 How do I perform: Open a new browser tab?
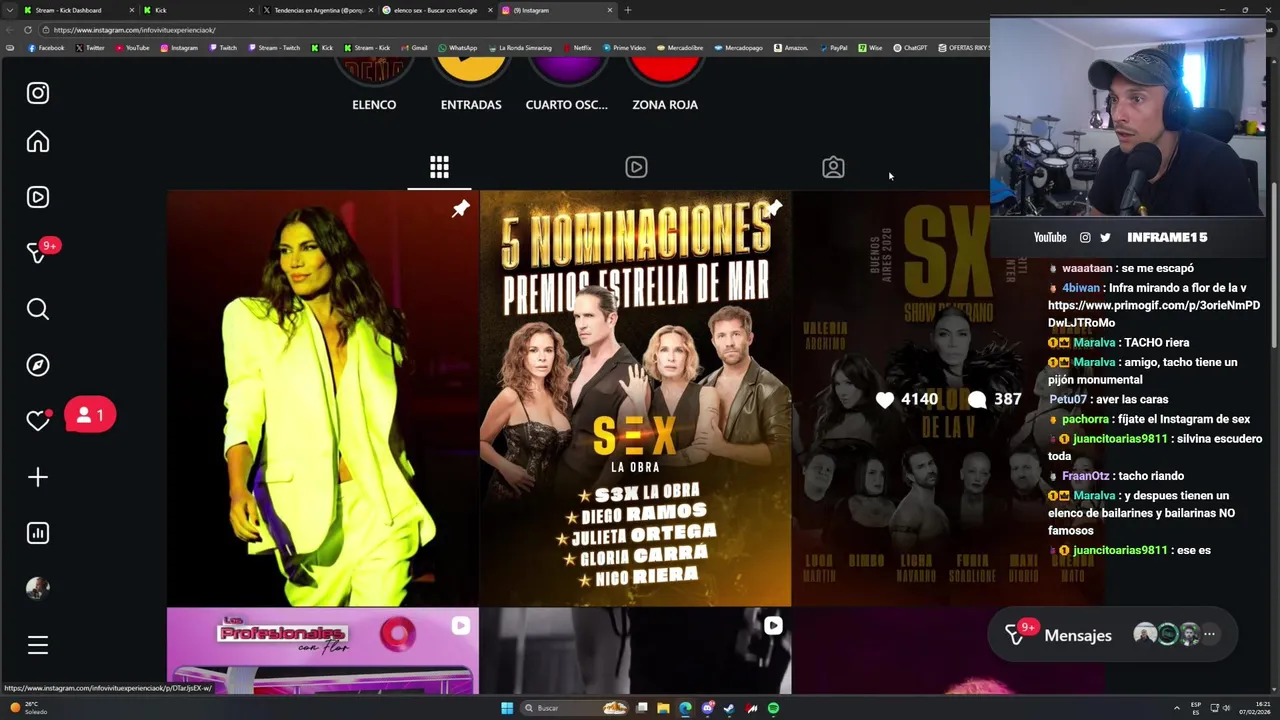coord(628,10)
